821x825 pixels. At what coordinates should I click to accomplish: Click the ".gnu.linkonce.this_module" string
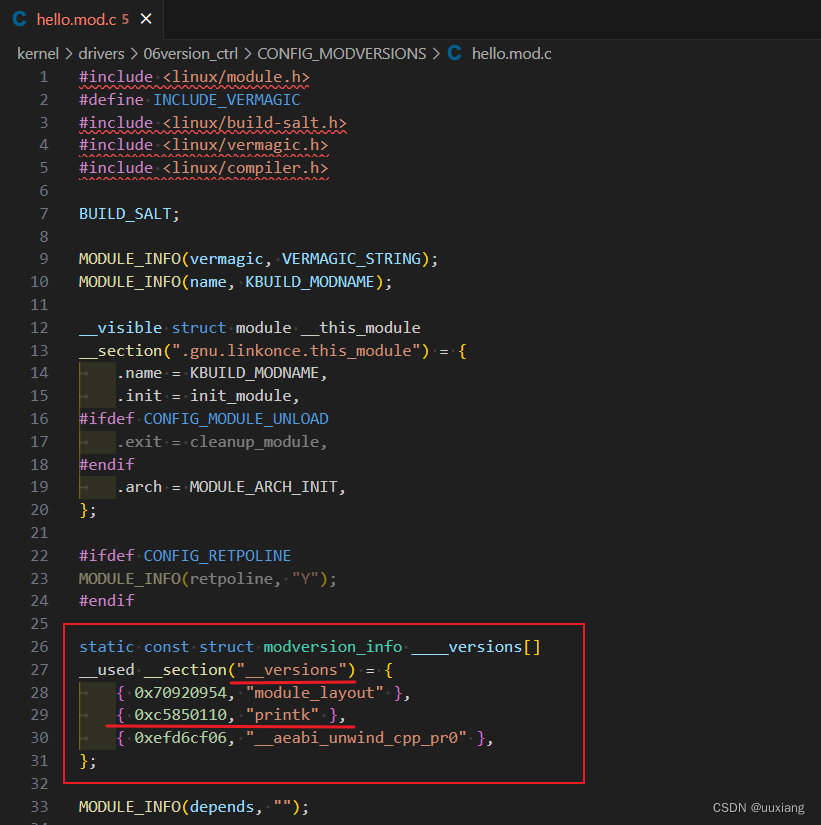pos(296,351)
